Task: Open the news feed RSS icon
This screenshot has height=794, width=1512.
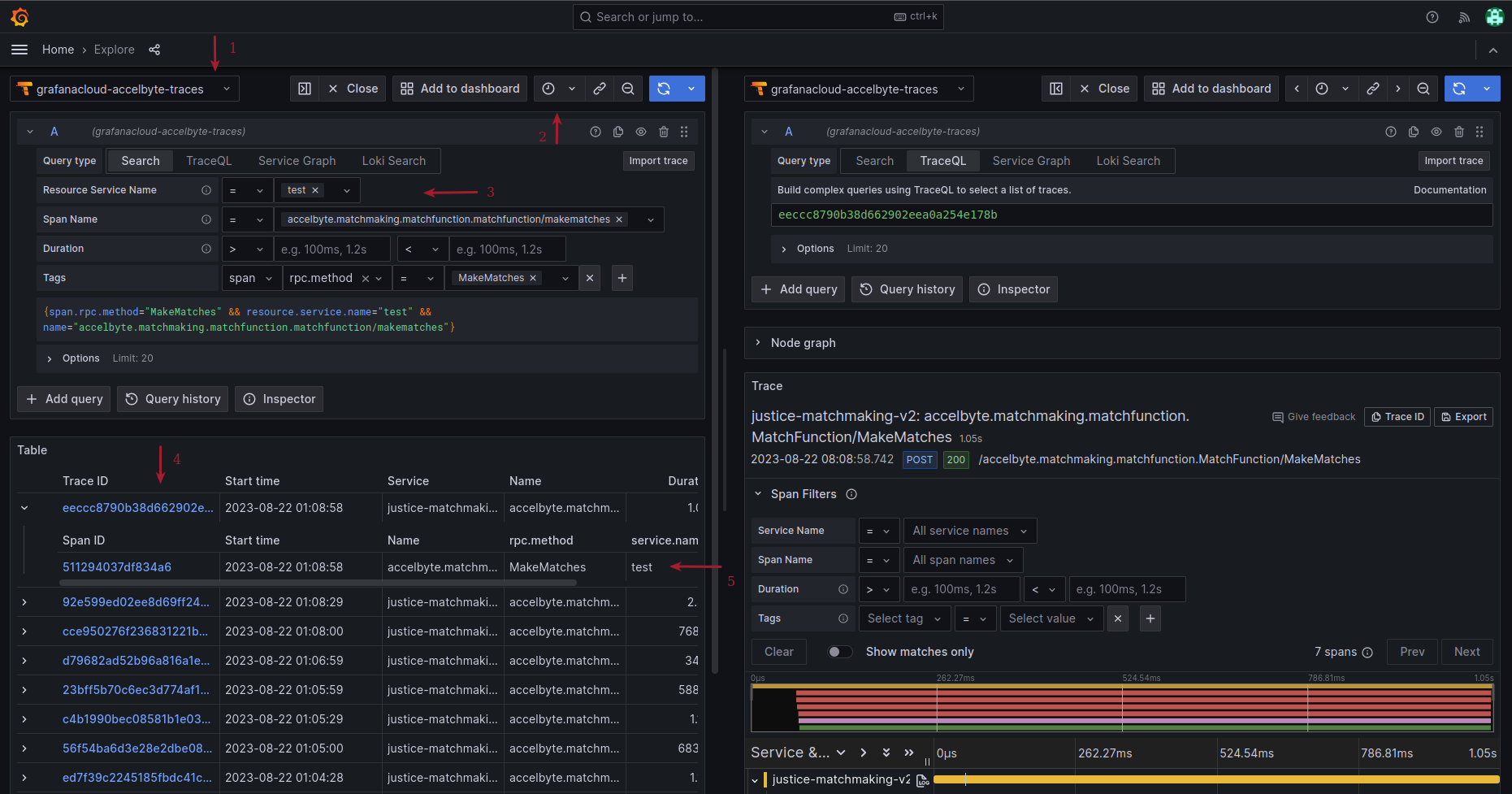Action: pos(1464,17)
